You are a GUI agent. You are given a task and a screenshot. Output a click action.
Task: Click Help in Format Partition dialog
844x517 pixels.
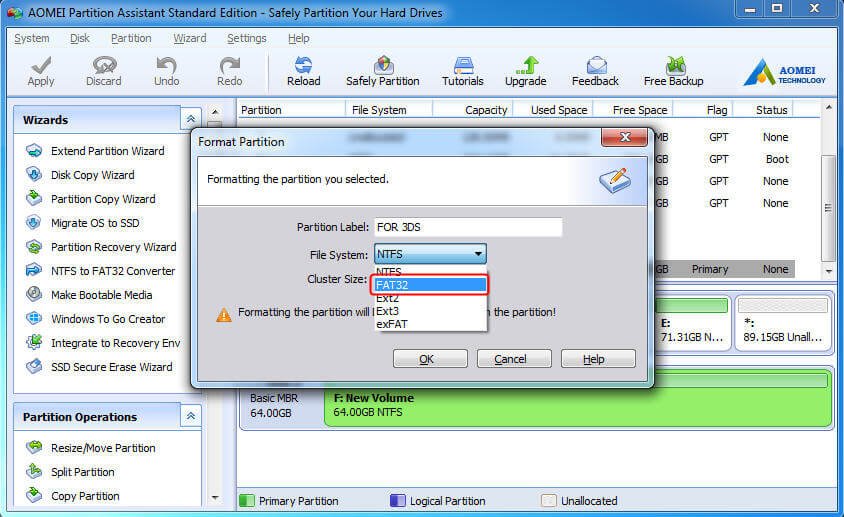tap(598, 359)
